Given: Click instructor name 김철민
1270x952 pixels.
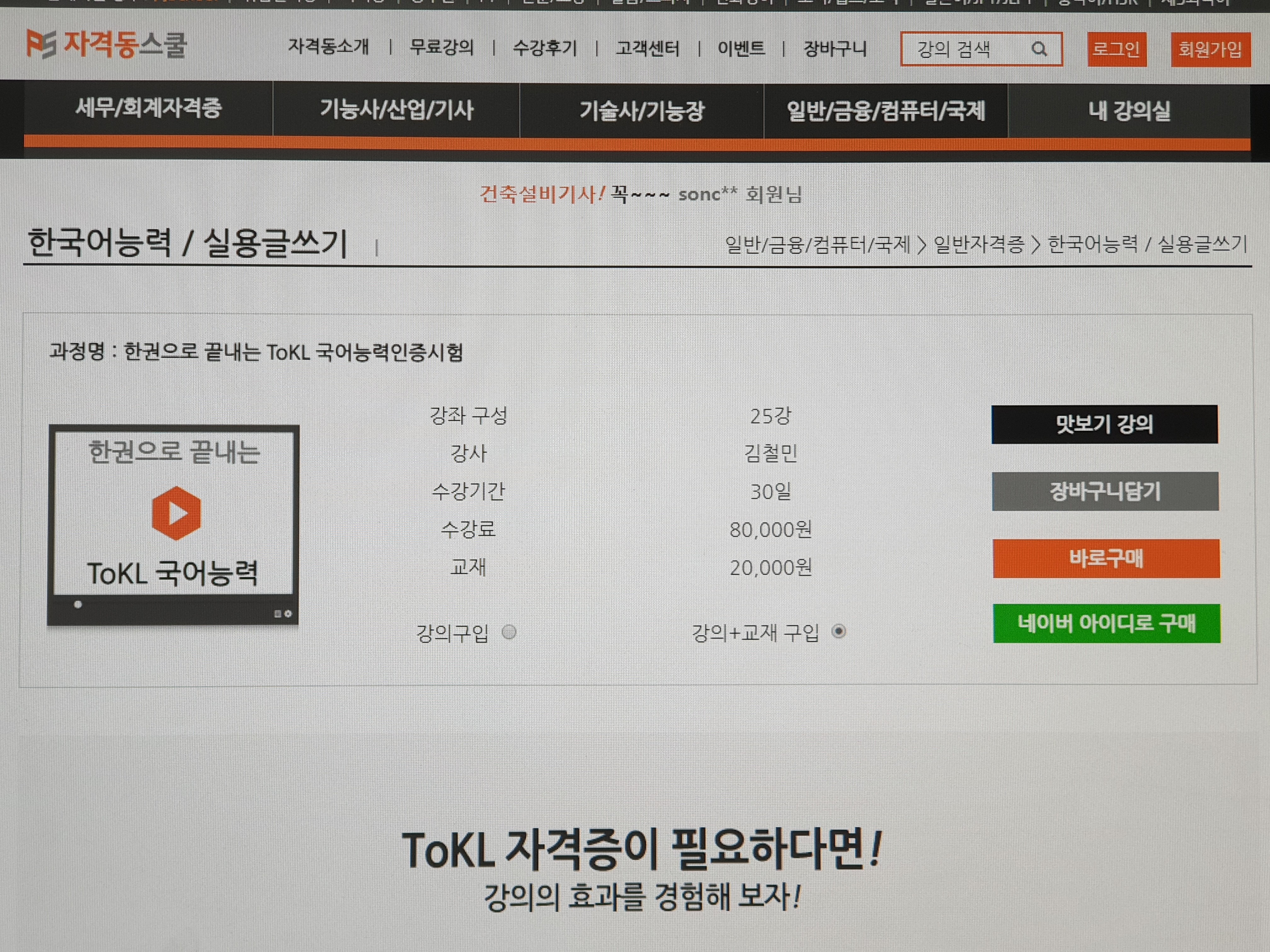Looking at the screenshot, I should coord(770,453).
